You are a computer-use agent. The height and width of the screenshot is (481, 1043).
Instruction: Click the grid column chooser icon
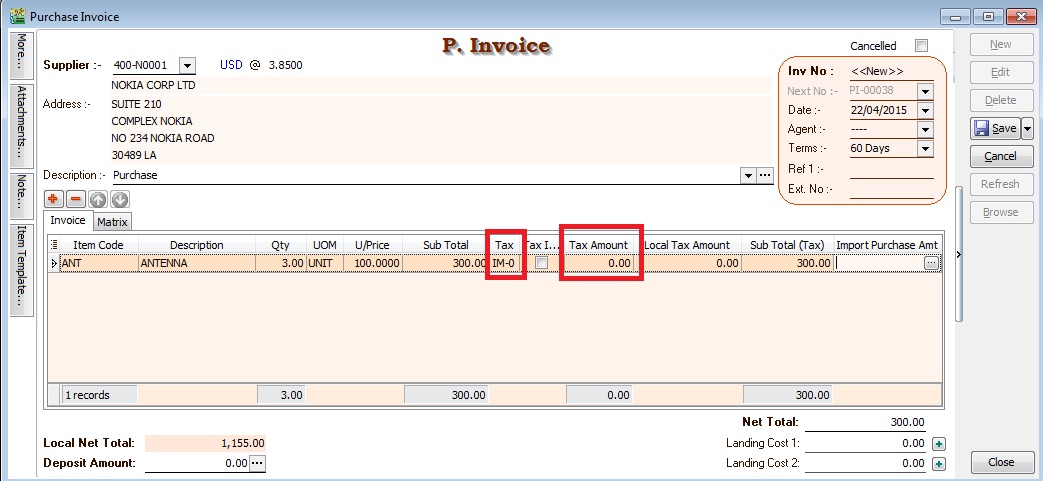tap(53, 245)
